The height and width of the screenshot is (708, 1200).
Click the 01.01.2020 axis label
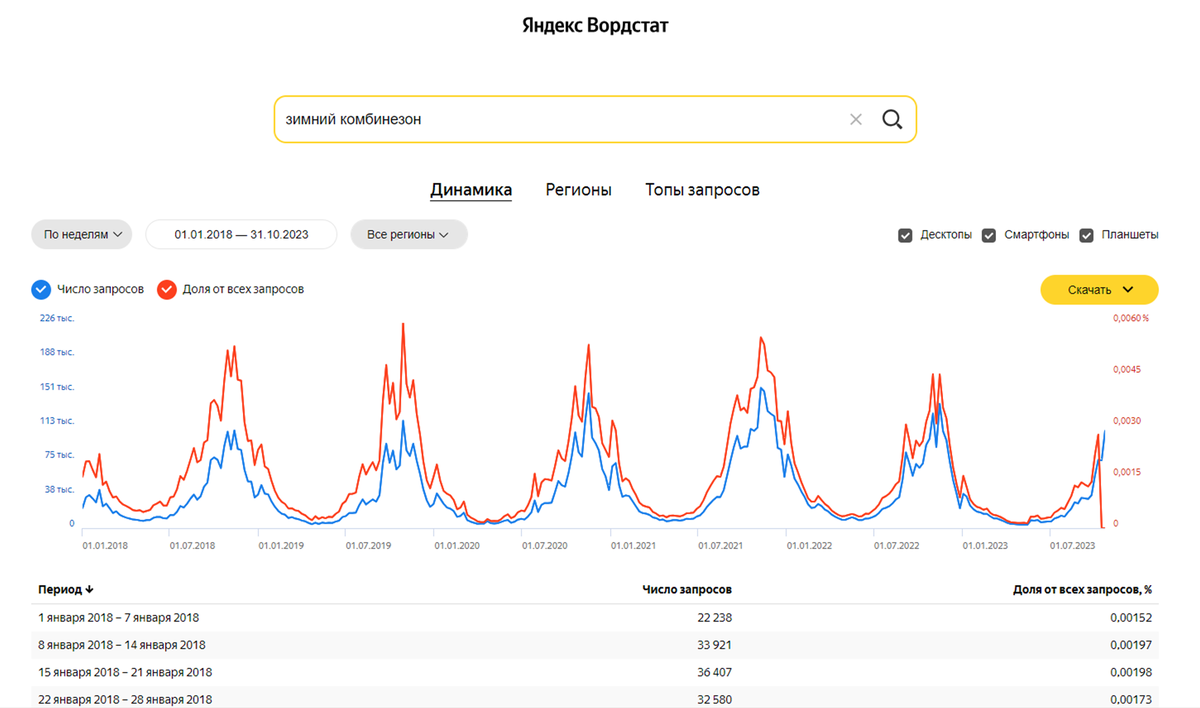click(456, 546)
